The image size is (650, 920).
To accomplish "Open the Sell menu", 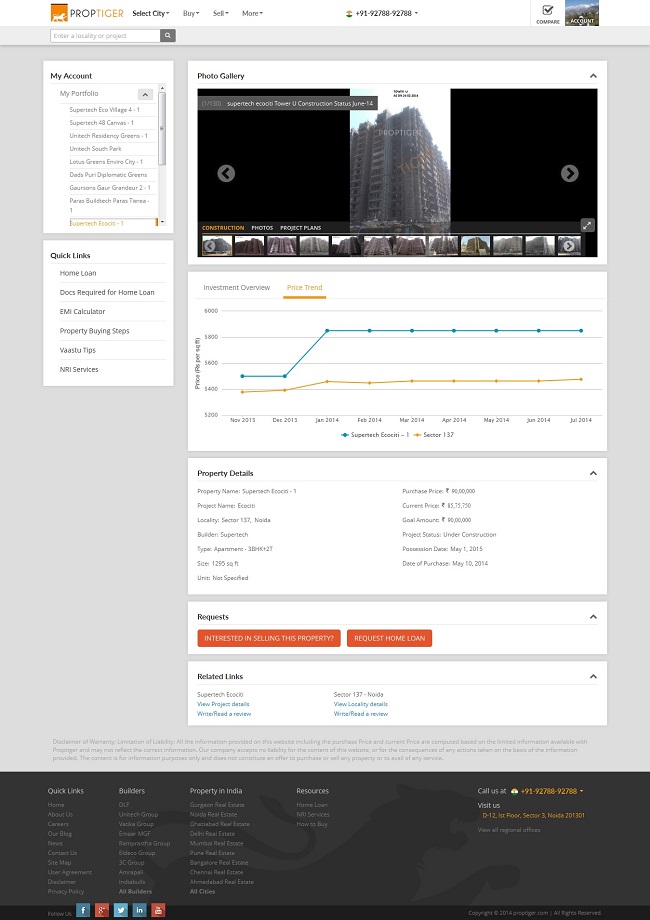I will (x=221, y=13).
